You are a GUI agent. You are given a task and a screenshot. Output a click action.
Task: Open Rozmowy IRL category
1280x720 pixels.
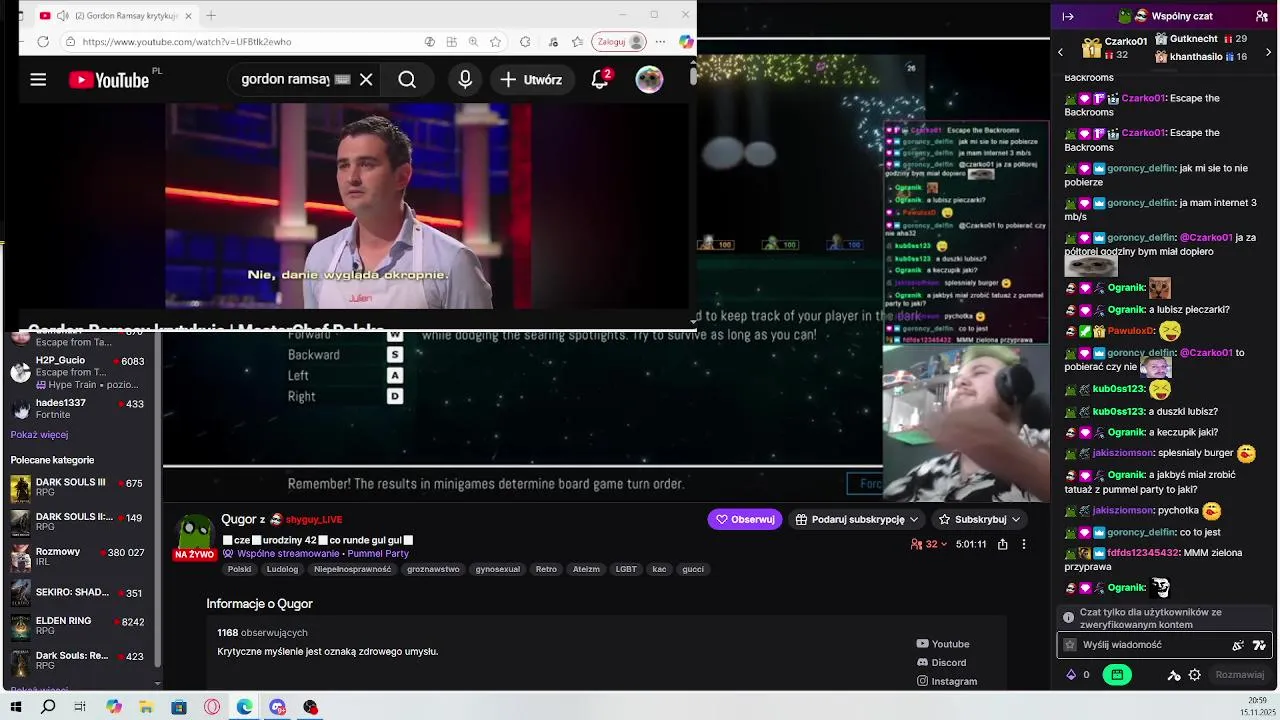(x=78, y=557)
